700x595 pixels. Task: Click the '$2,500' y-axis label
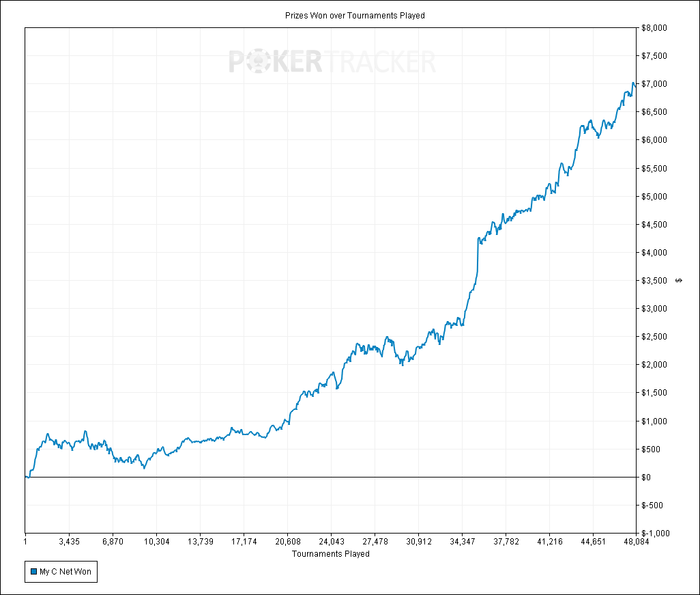654,337
